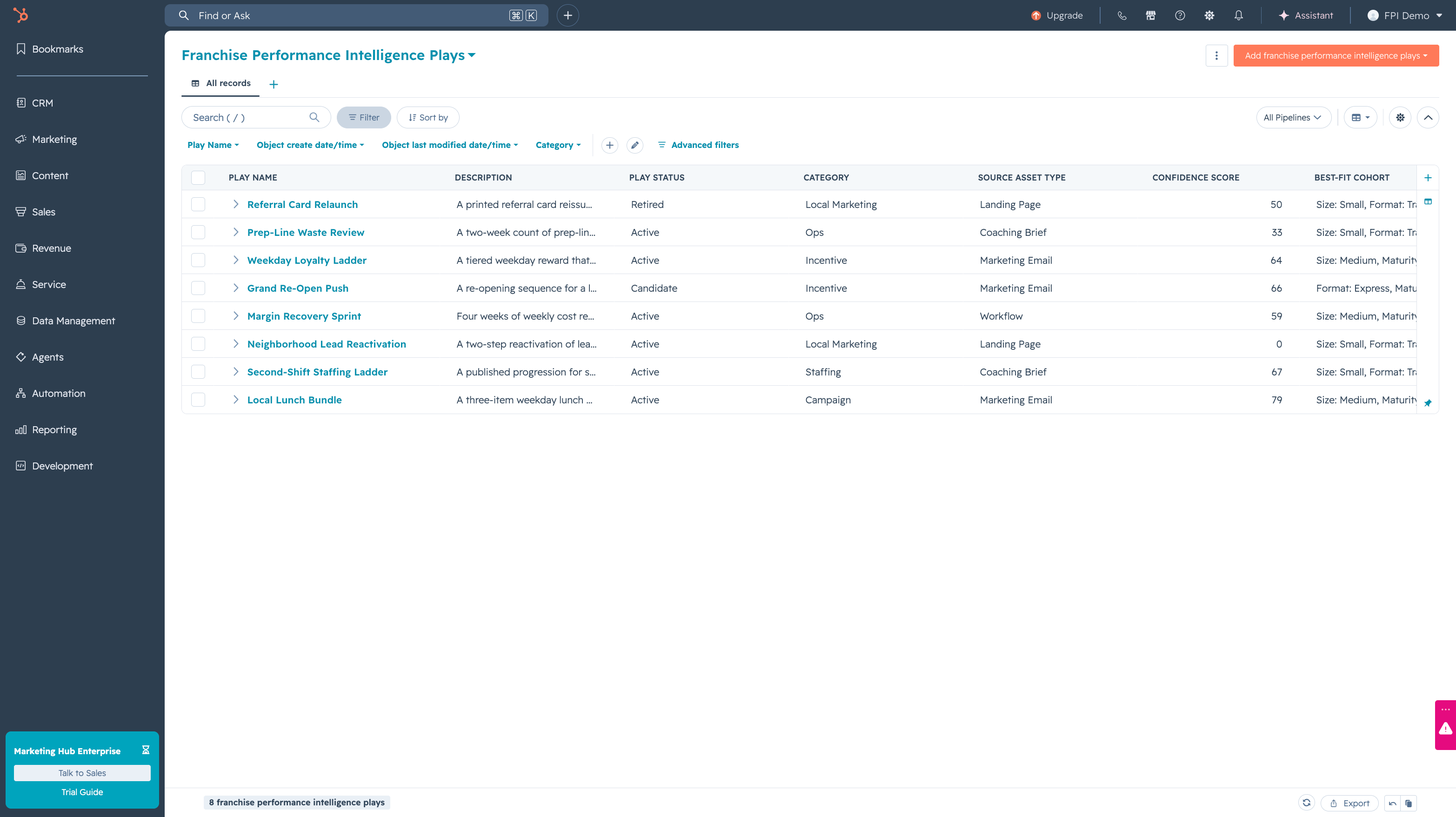
Task: Tick the Weekday Loyalty Ladder checkbox
Action: point(198,260)
